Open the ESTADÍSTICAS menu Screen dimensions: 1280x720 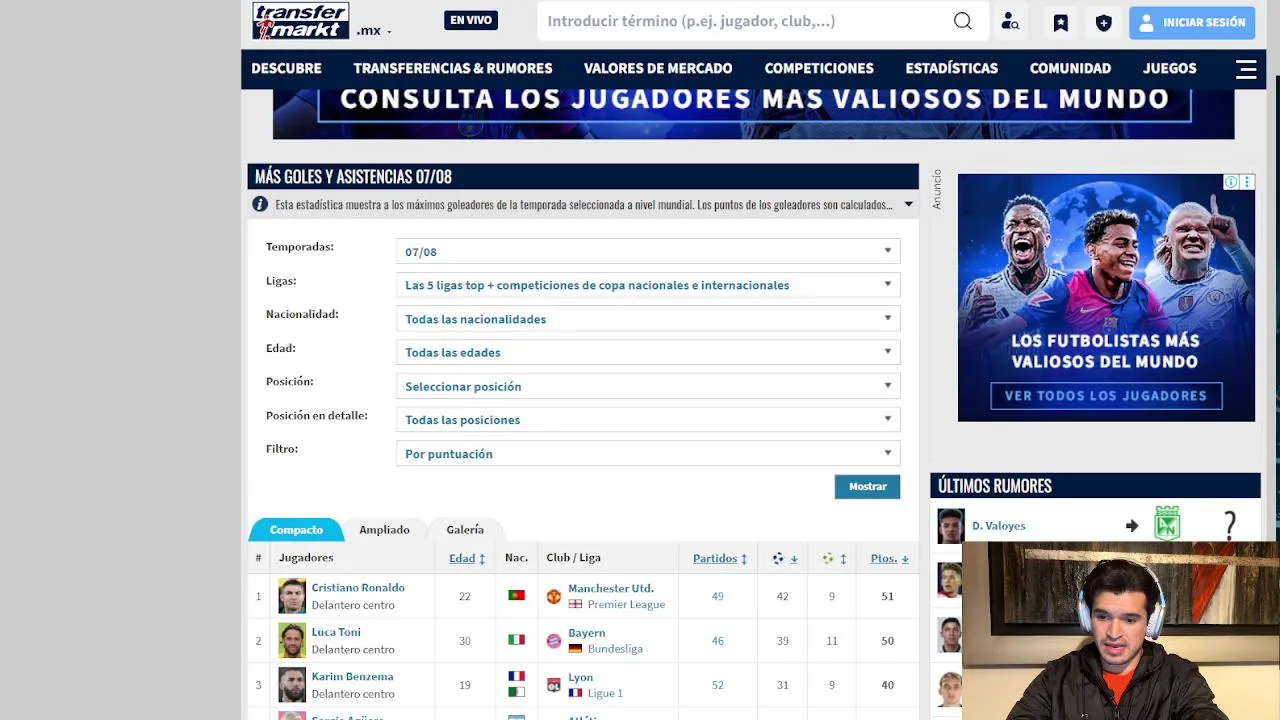tap(952, 68)
